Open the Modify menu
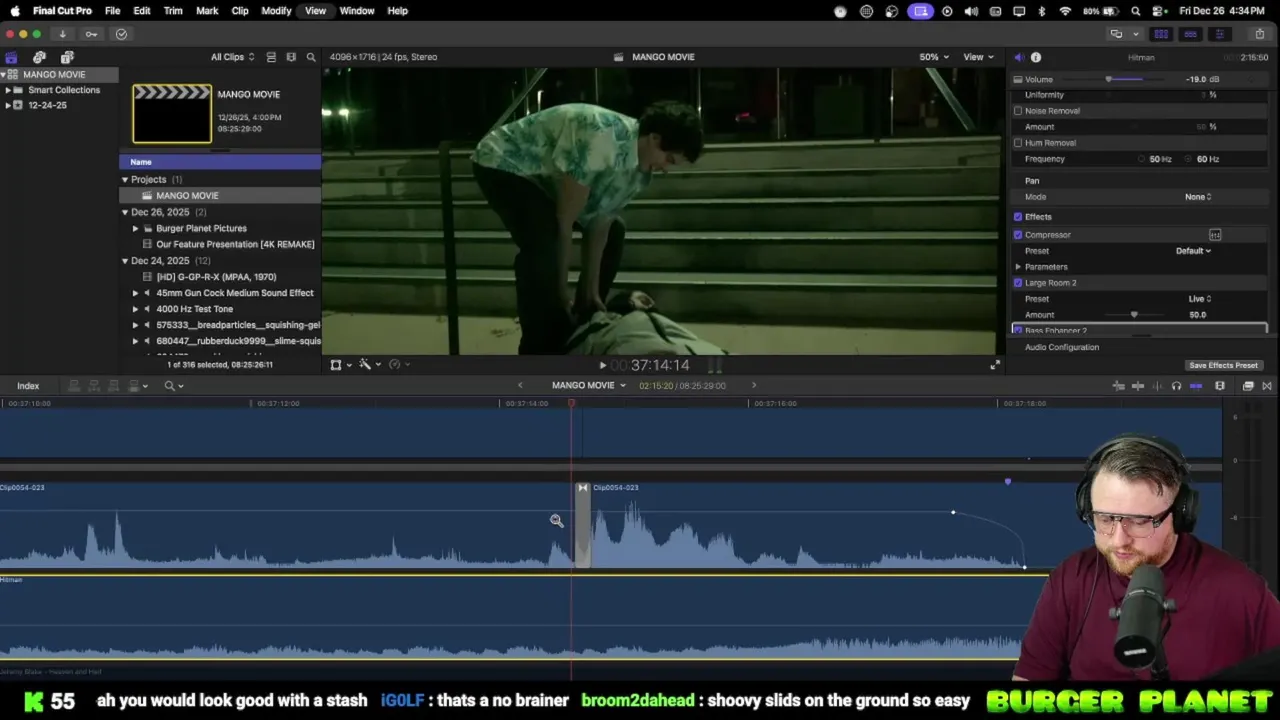The height and width of the screenshot is (720, 1280). [x=276, y=11]
